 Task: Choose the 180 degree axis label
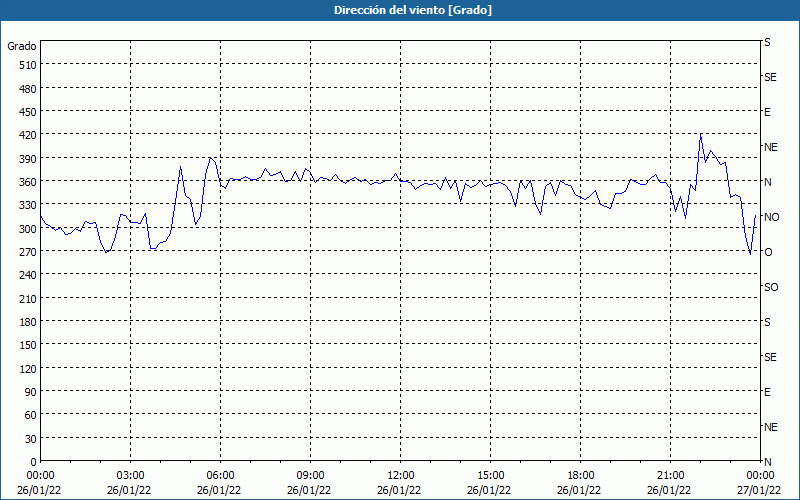(x=28, y=322)
